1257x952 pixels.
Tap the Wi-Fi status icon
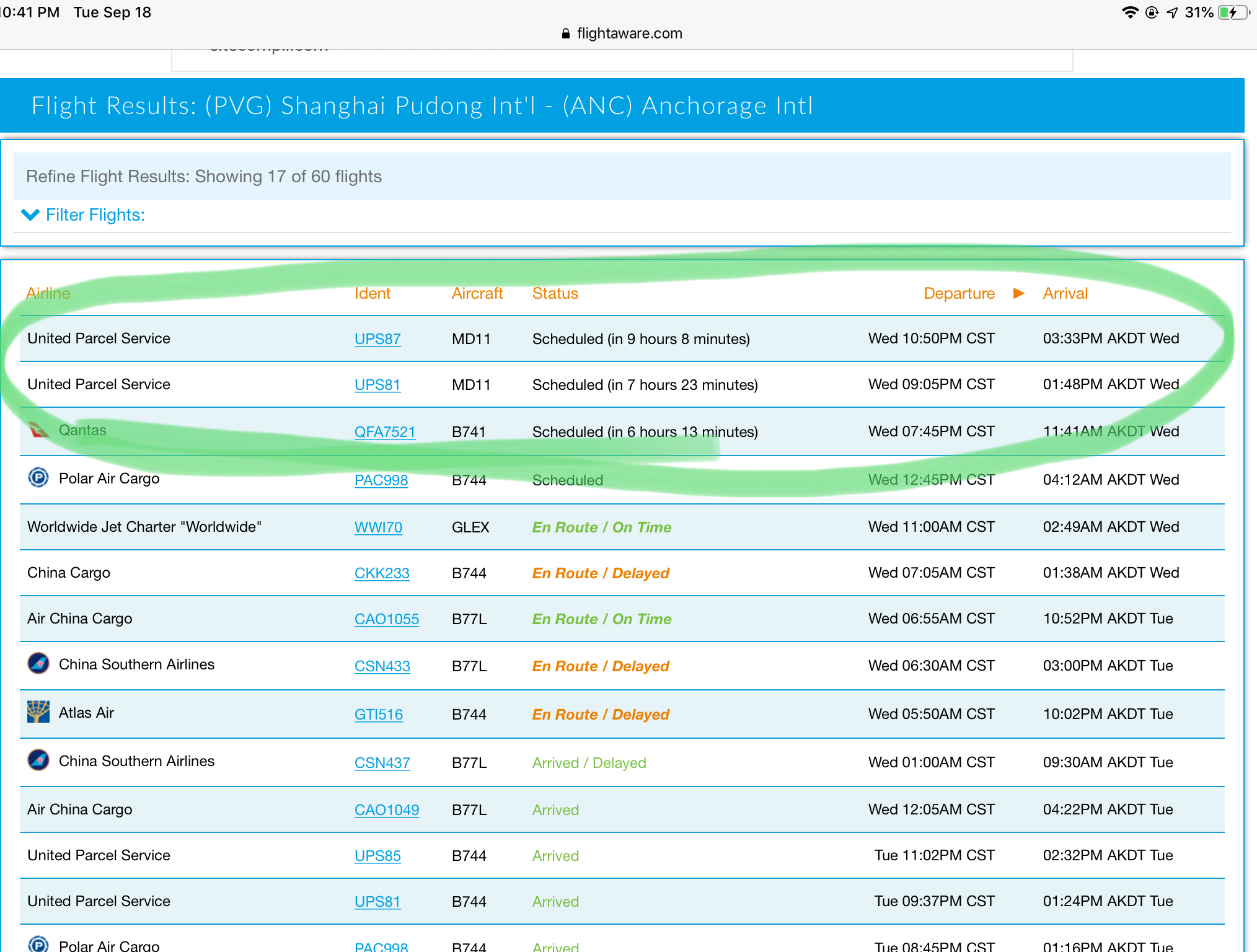click(1130, 12)
